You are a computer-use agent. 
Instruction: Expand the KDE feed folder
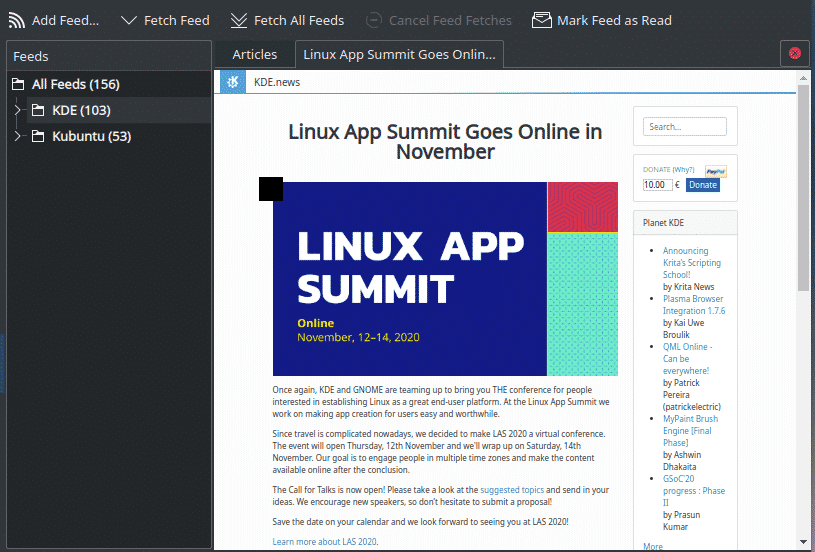coord(17,110)
